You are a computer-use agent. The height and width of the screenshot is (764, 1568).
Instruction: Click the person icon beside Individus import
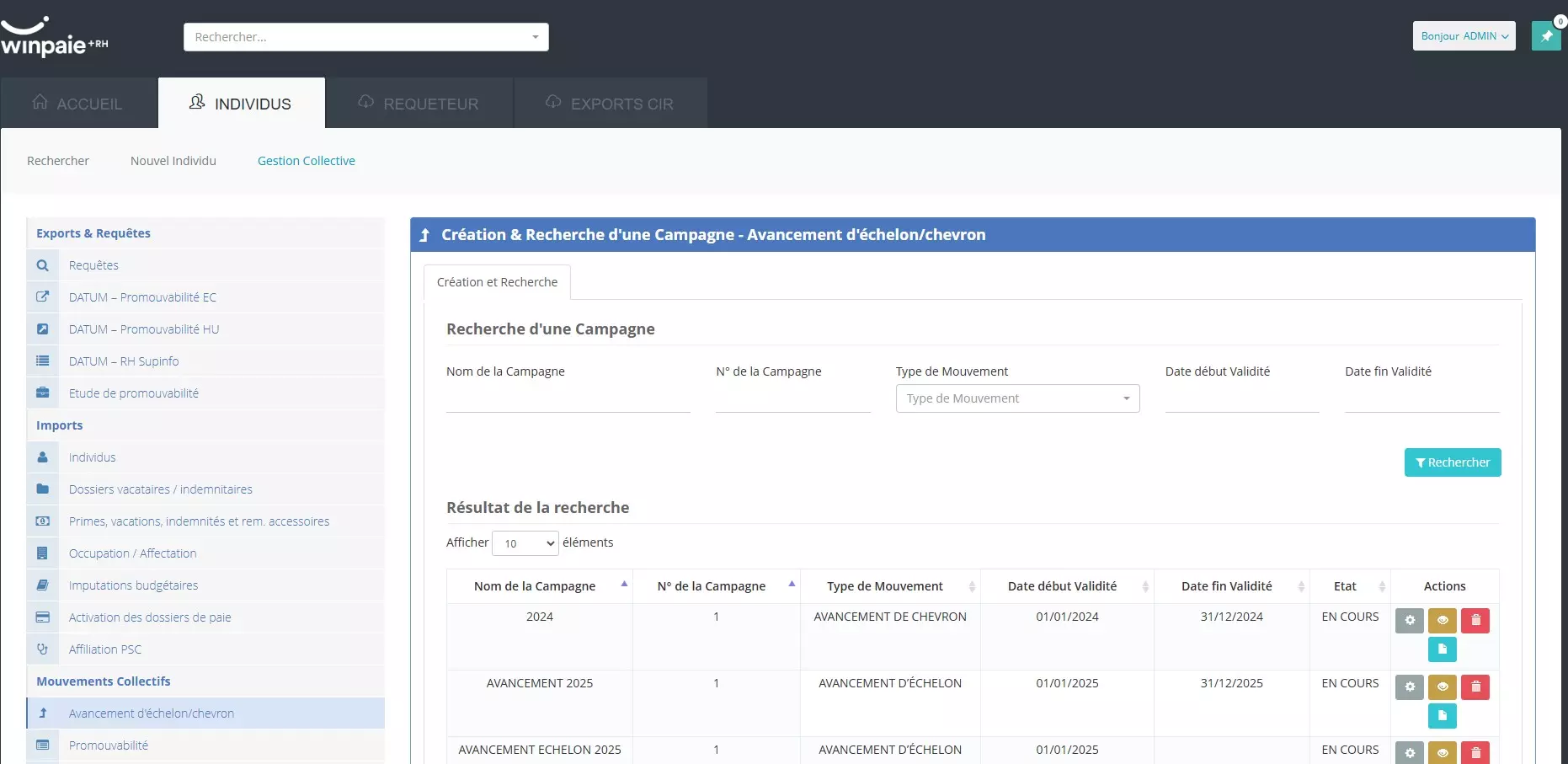point(43,457)
